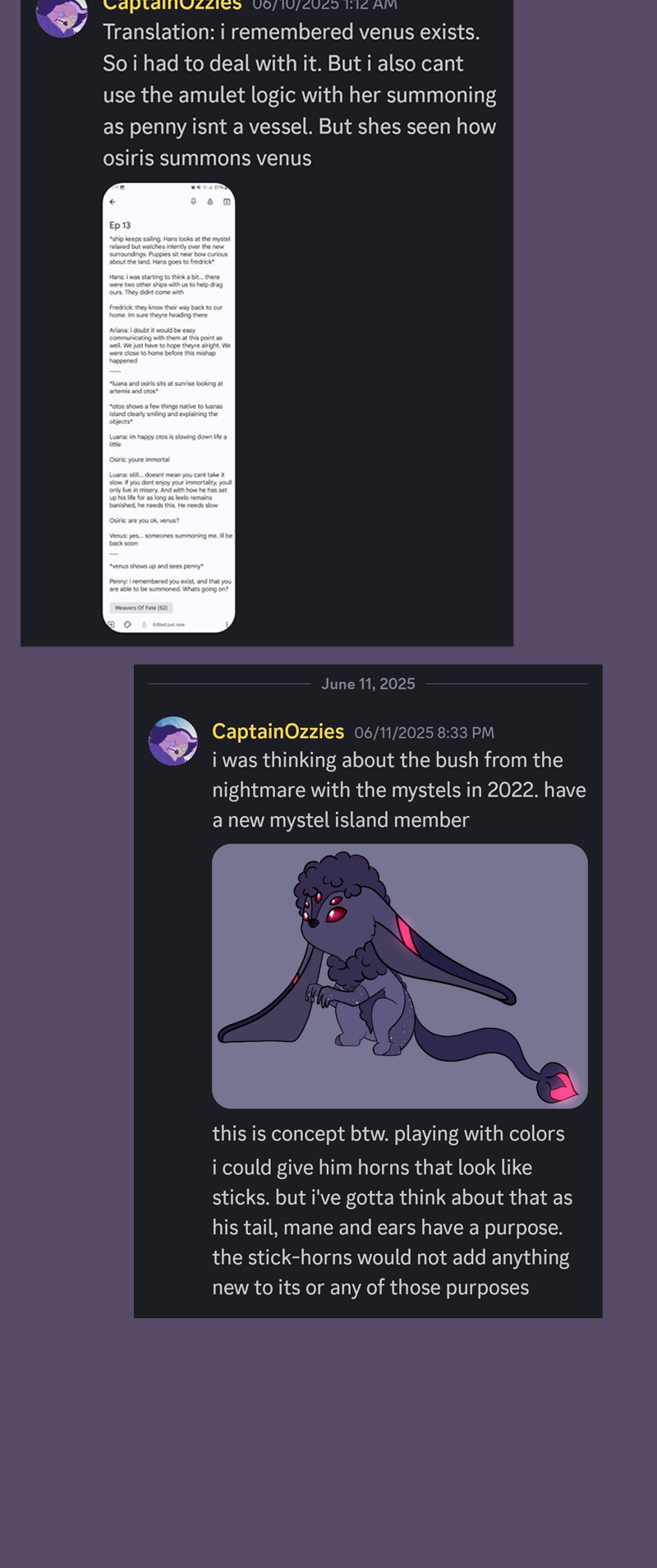Click the 06/11/2025 8:33 PM timestamp
Viewport: 657px width, 1568px height.
[425, 732]
